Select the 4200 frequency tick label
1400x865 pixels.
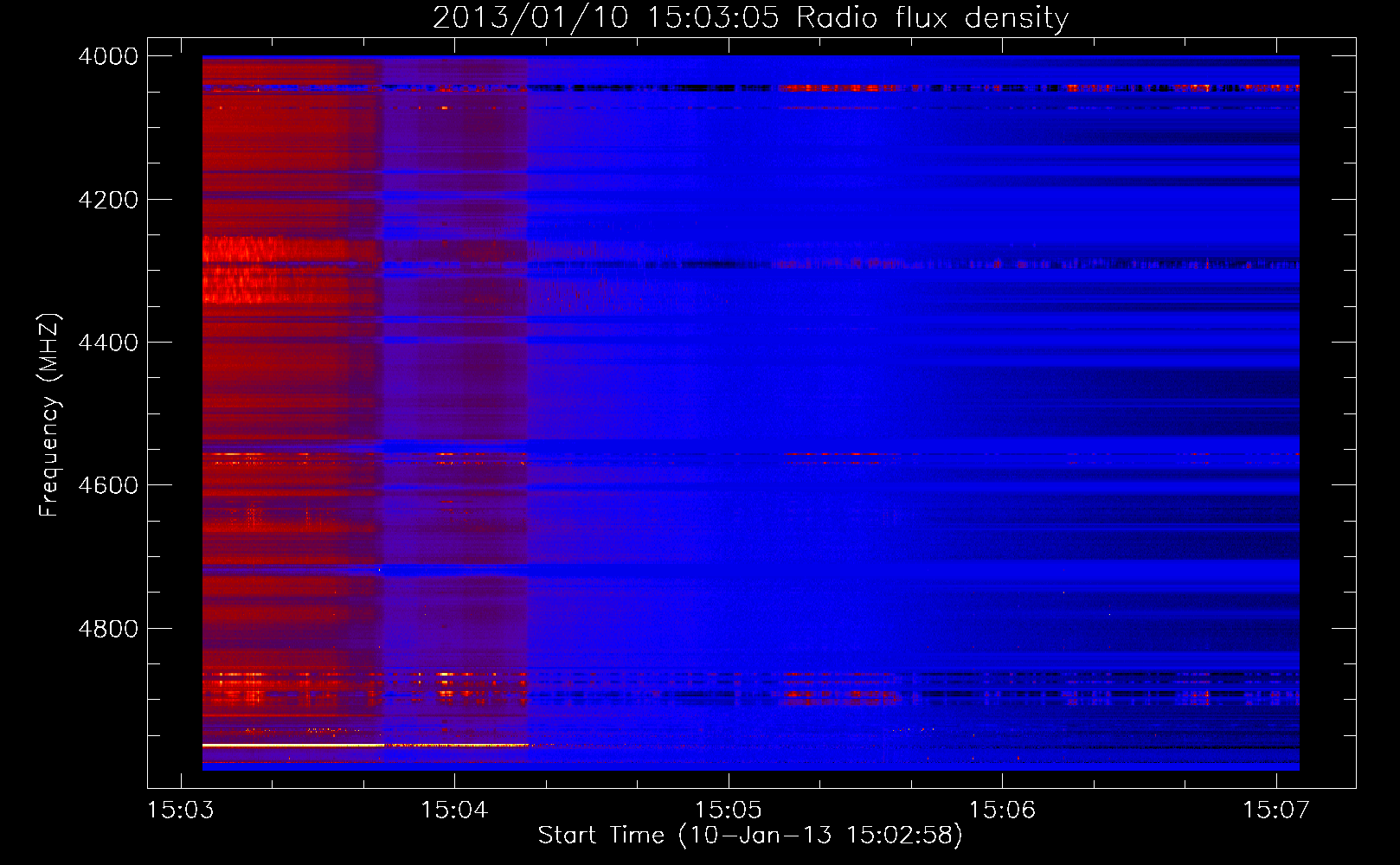[108, 200]
